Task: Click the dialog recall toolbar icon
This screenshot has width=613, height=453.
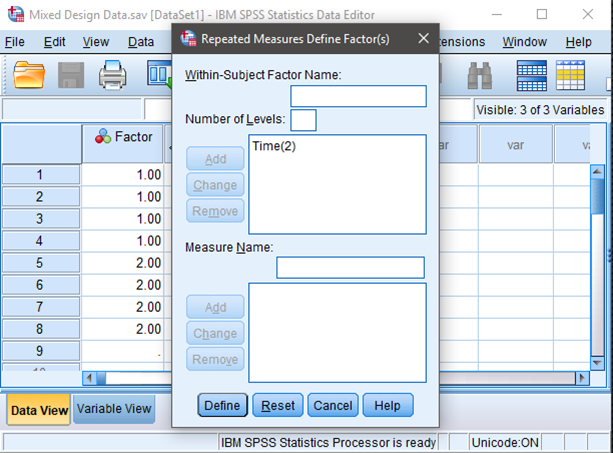Action: pos(159,74)
